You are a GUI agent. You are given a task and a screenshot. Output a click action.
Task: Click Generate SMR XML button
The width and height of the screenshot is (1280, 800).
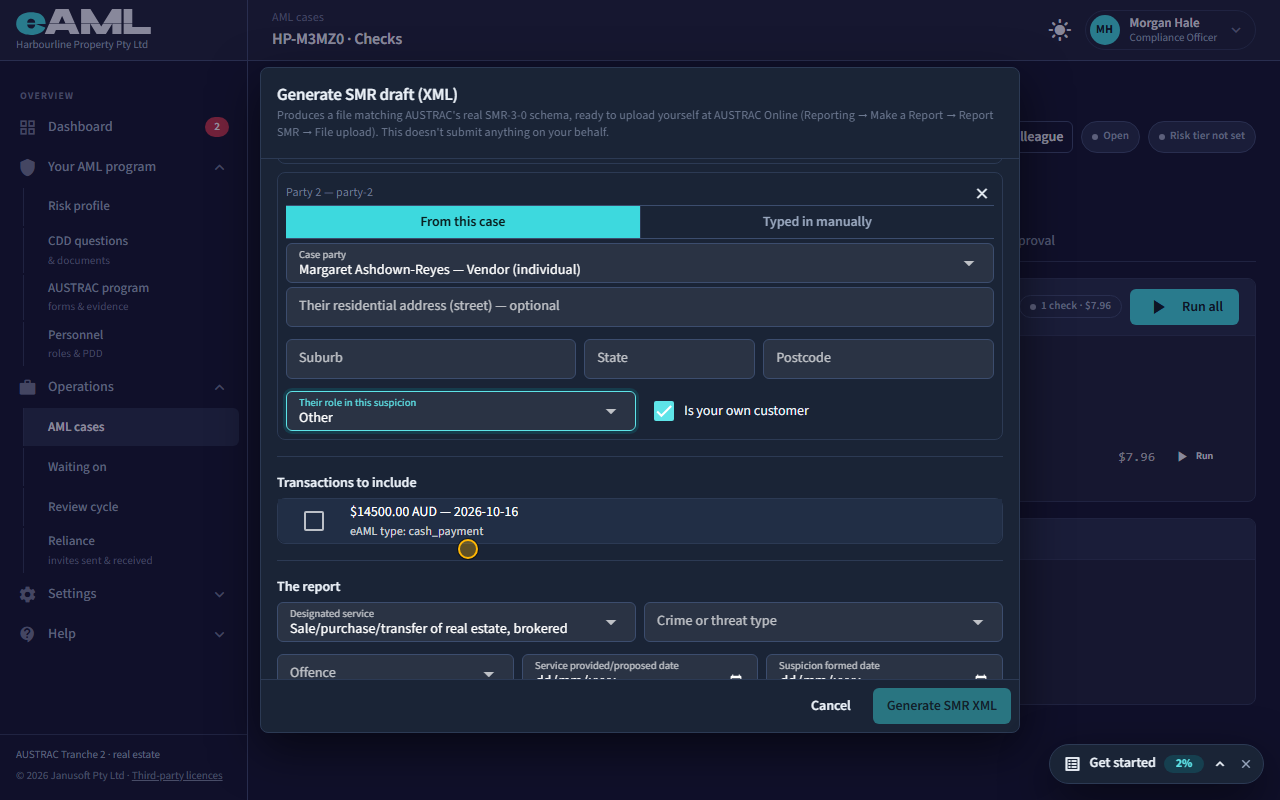(x=942, y=706)
